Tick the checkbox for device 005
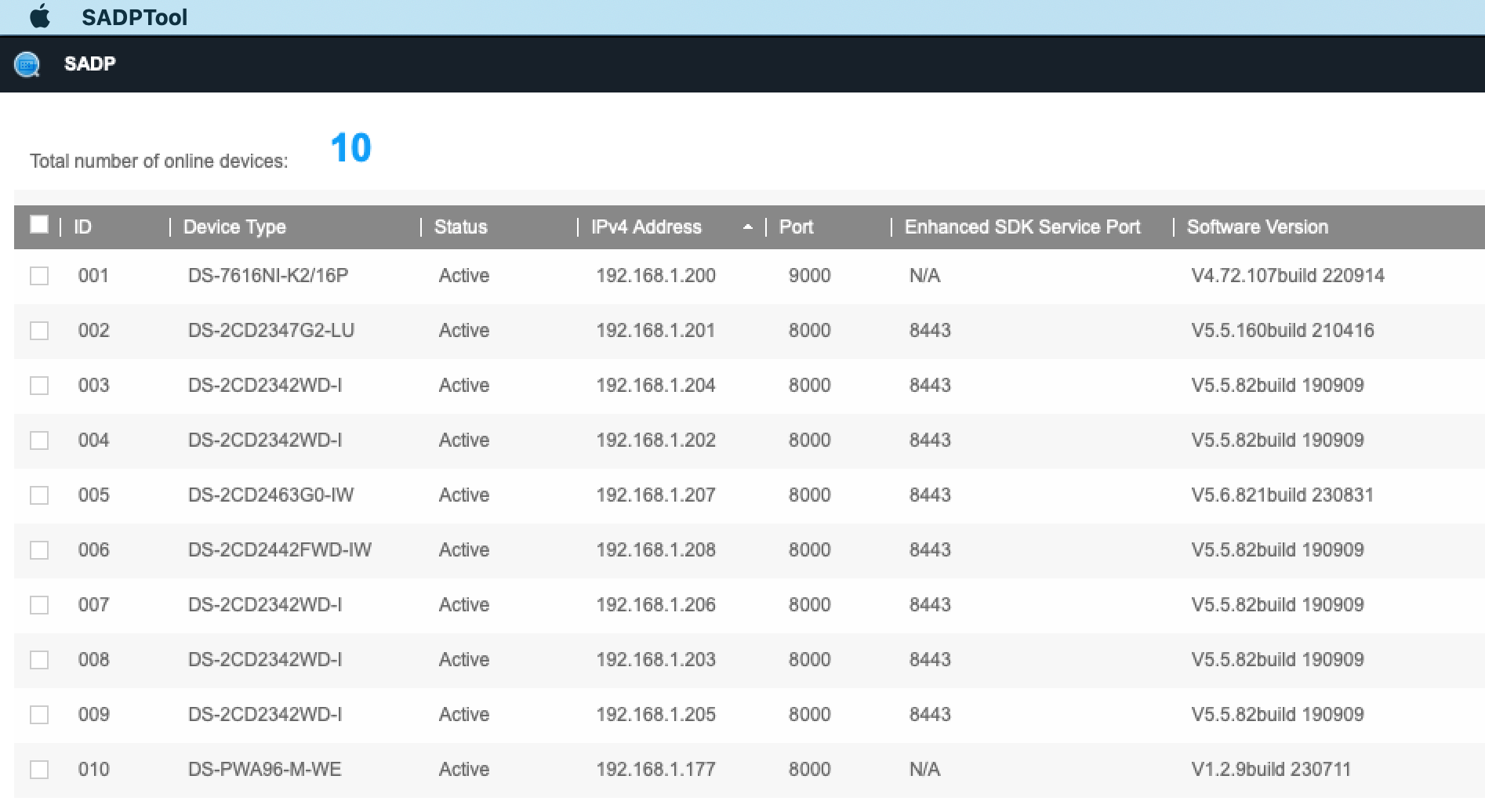This screenshot has height=812, width=1485. (x=39, y=495)
